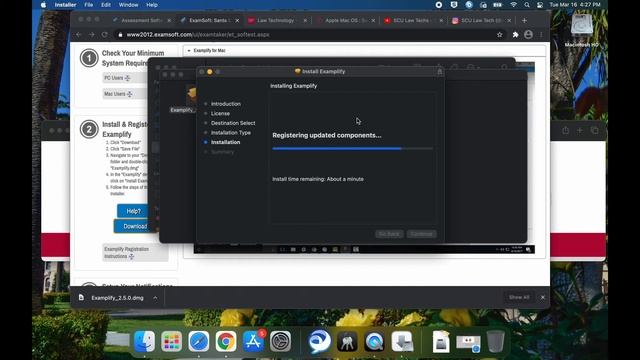Reload the page in Chrome
This screenshot has height=360, width=640.
(x=104, y=35)
